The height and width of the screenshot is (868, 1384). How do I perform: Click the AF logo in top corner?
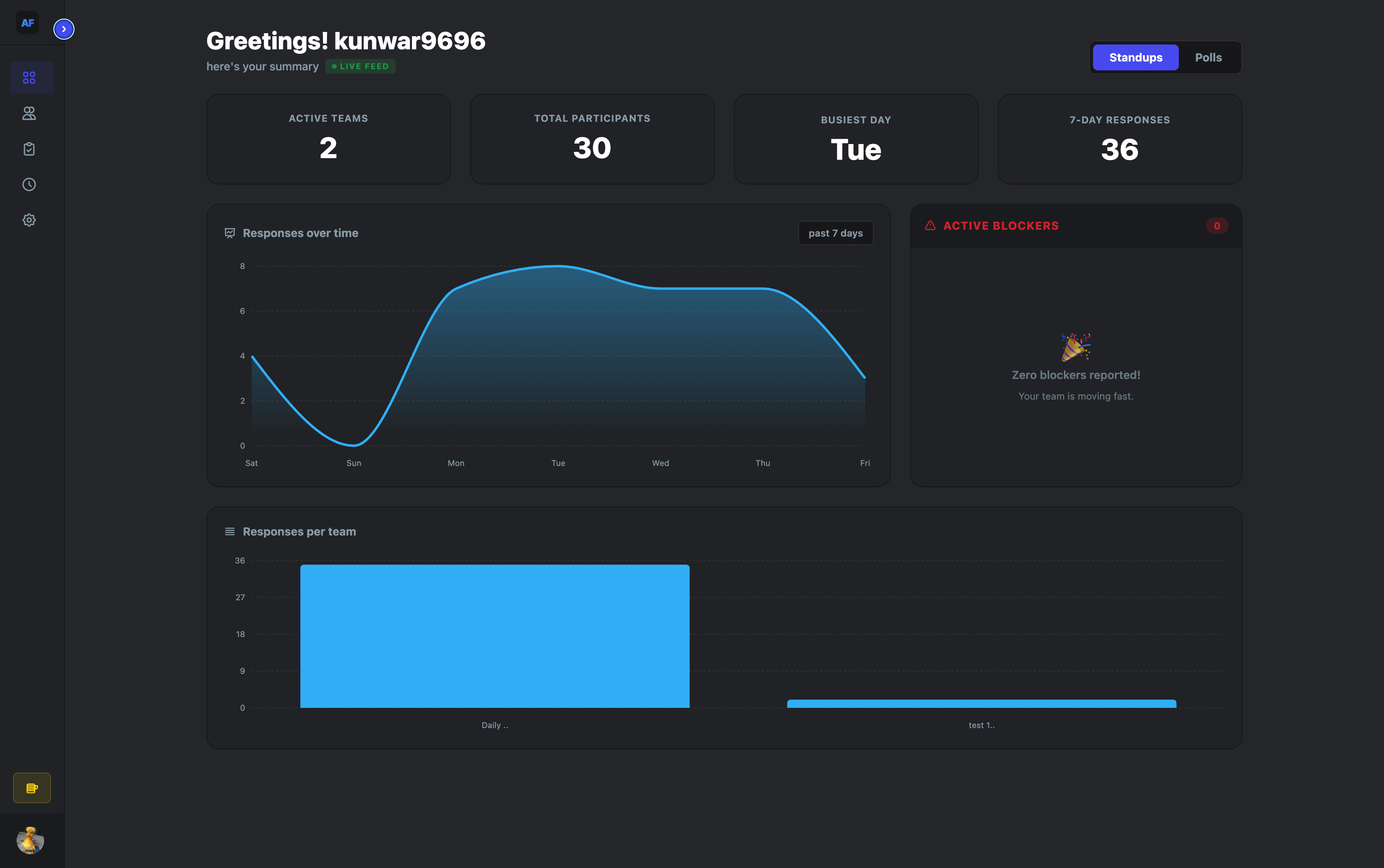[x=27, y=23]
